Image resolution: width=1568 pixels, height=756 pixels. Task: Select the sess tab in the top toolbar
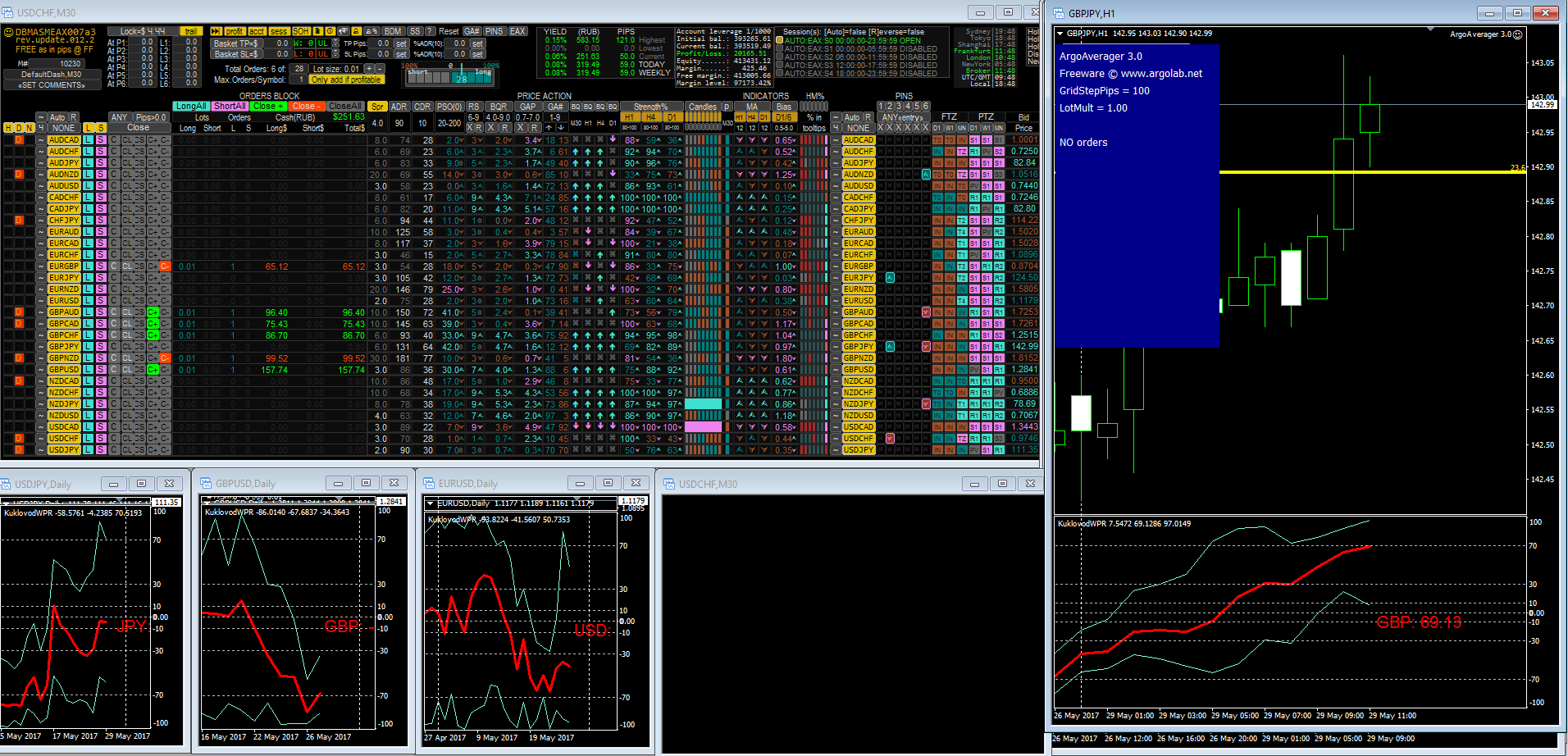pos(279,31)
